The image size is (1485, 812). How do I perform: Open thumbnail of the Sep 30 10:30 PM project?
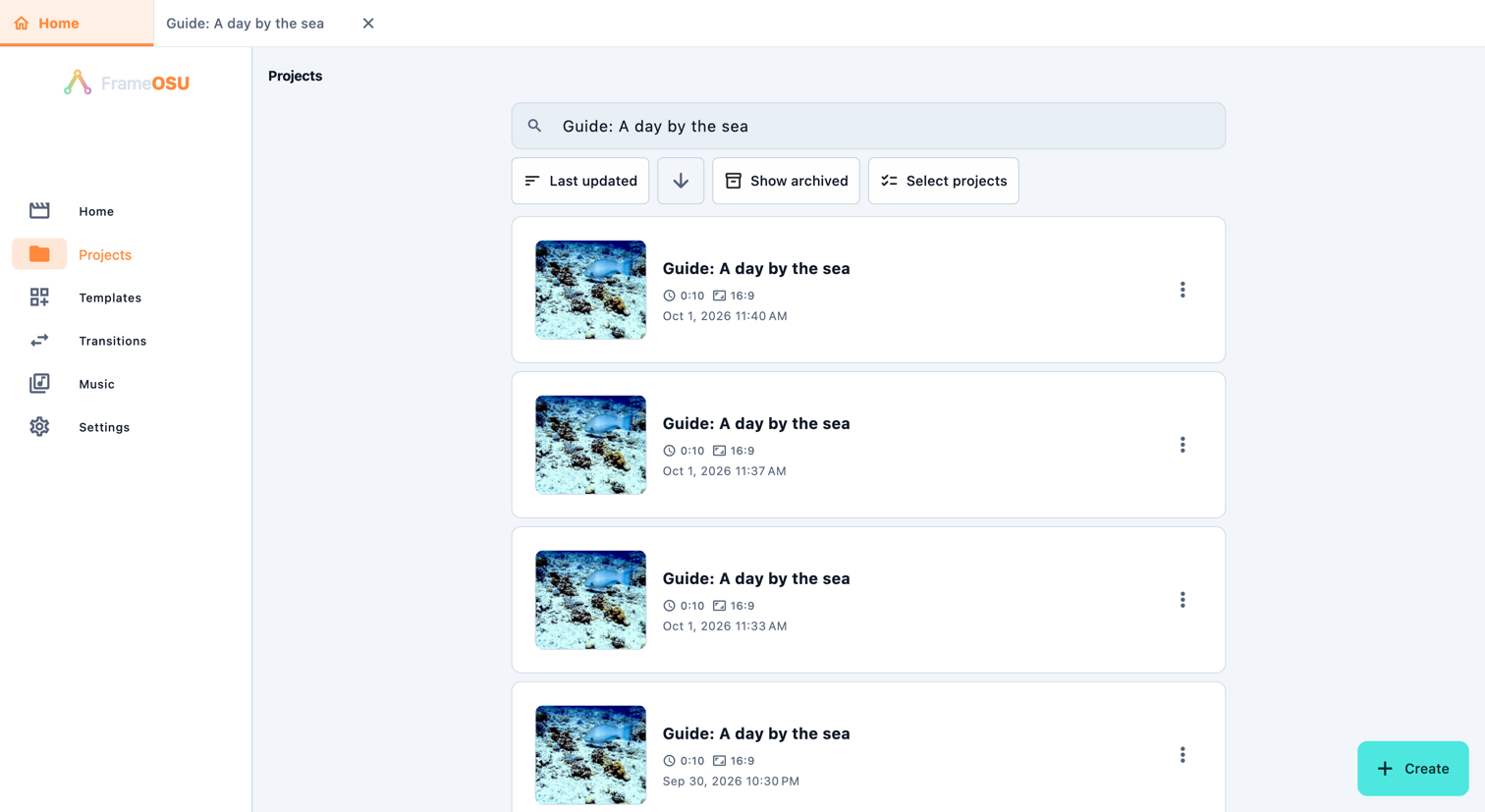pos(590,755)
